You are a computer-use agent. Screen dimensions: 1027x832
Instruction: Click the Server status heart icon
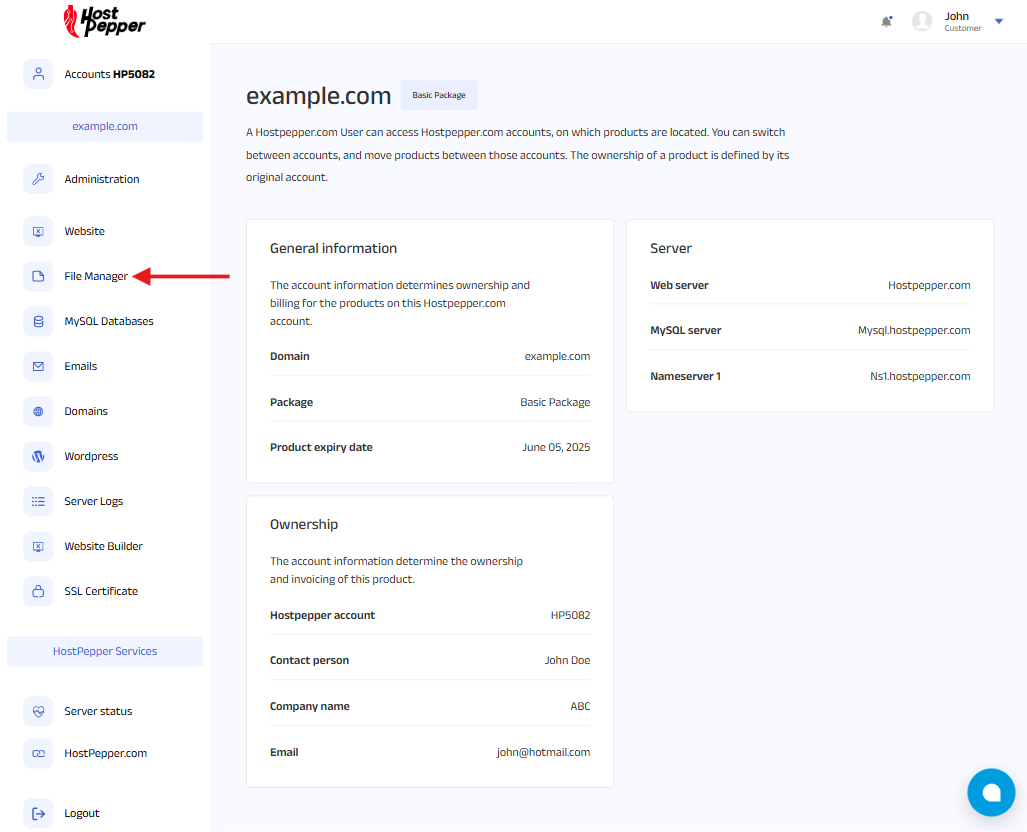pos(38,711)
